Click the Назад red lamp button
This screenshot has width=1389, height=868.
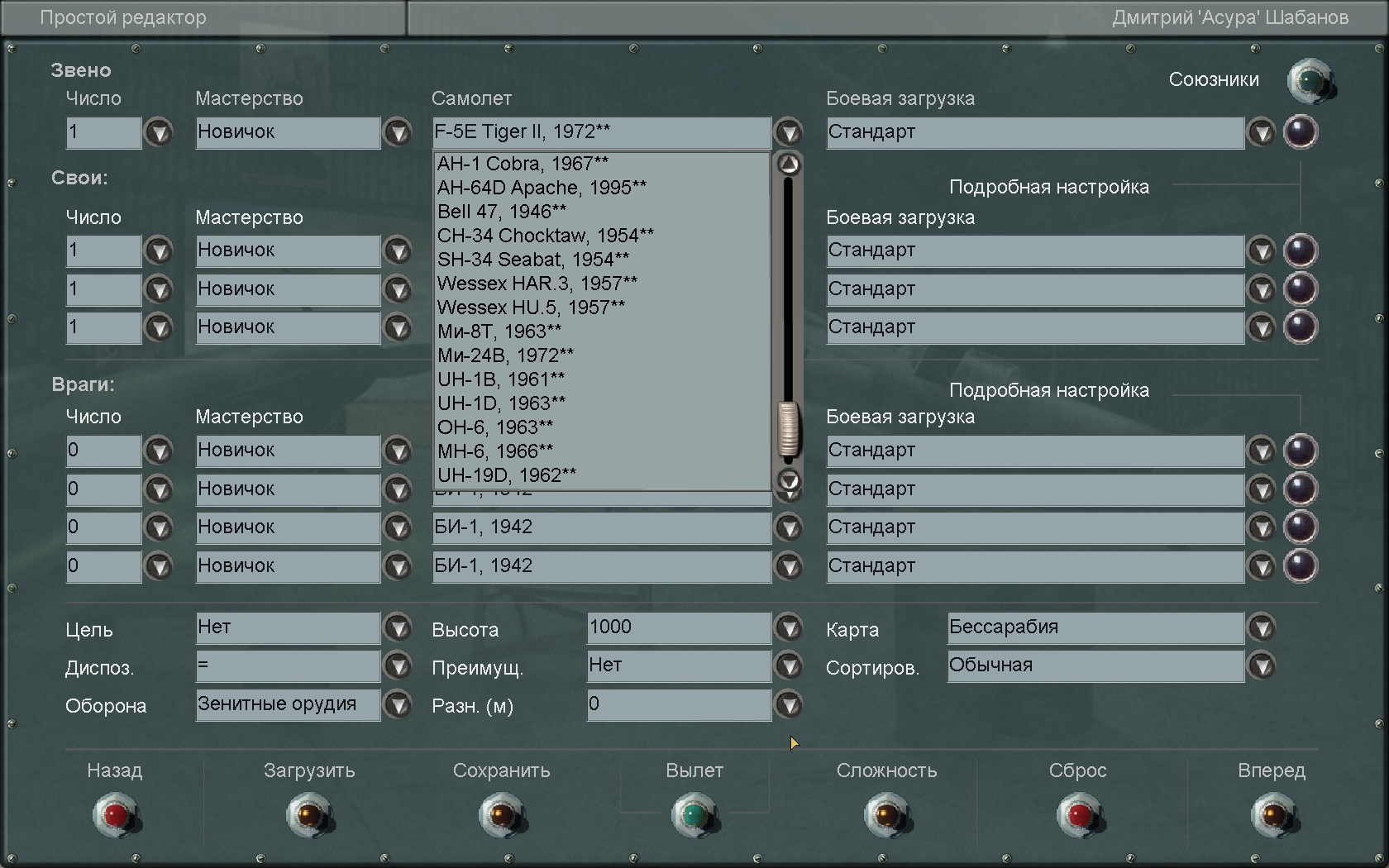(x=116, y=815)
